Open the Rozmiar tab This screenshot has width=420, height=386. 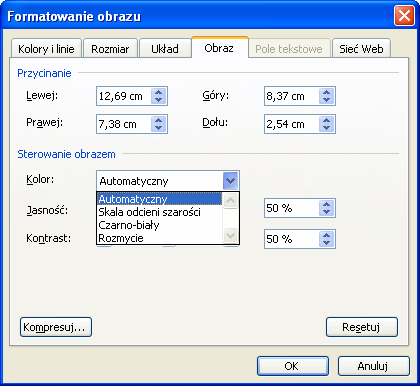[110, 49]
